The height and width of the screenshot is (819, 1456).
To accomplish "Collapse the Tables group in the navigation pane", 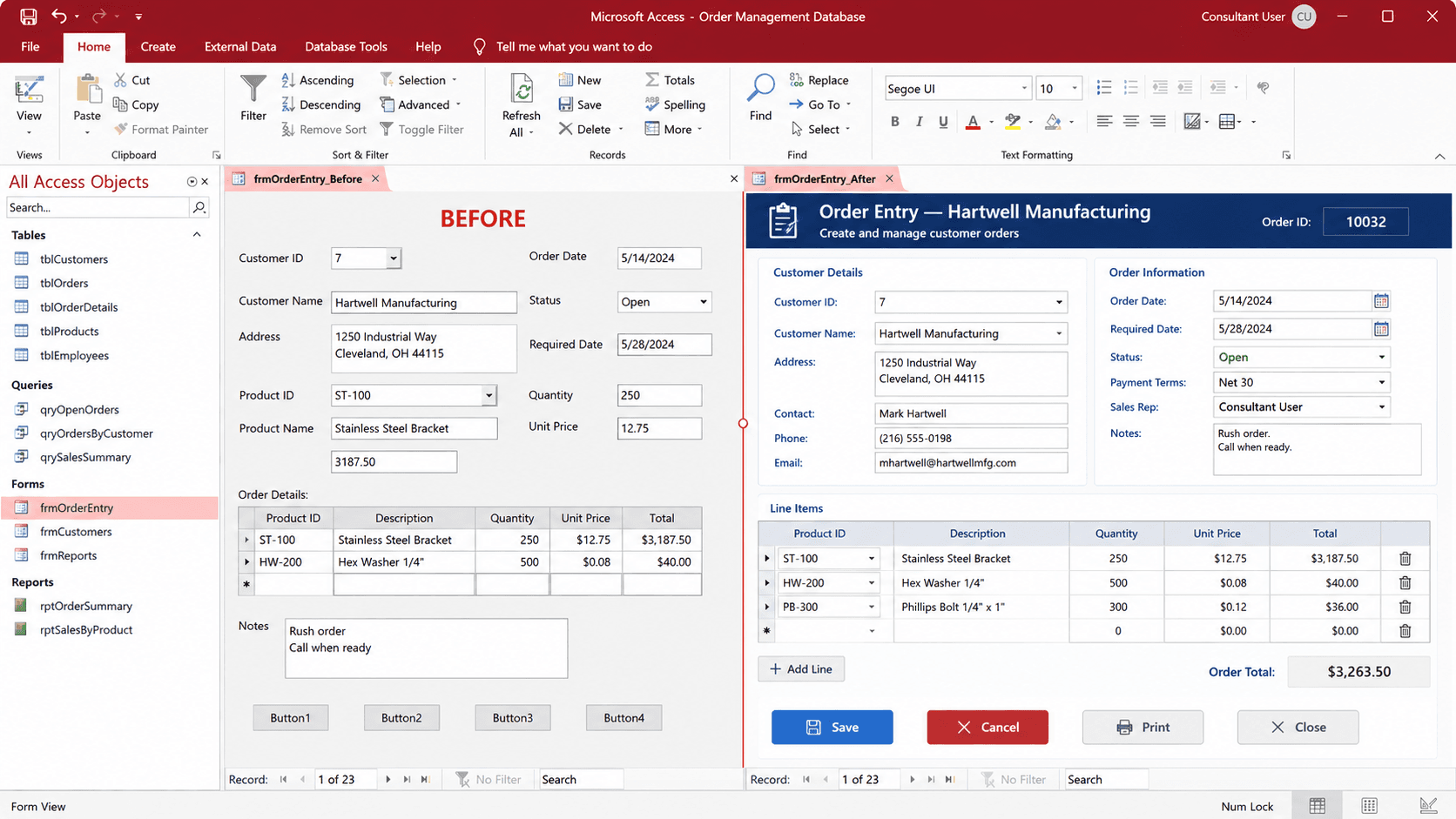I will [x=197, y=235].
